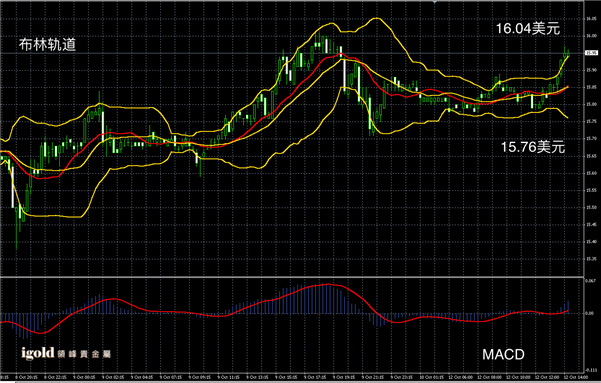Click the 9 Oct 19:15 time label
Viewport: 601px width, 383px height.
coord(343,378)
